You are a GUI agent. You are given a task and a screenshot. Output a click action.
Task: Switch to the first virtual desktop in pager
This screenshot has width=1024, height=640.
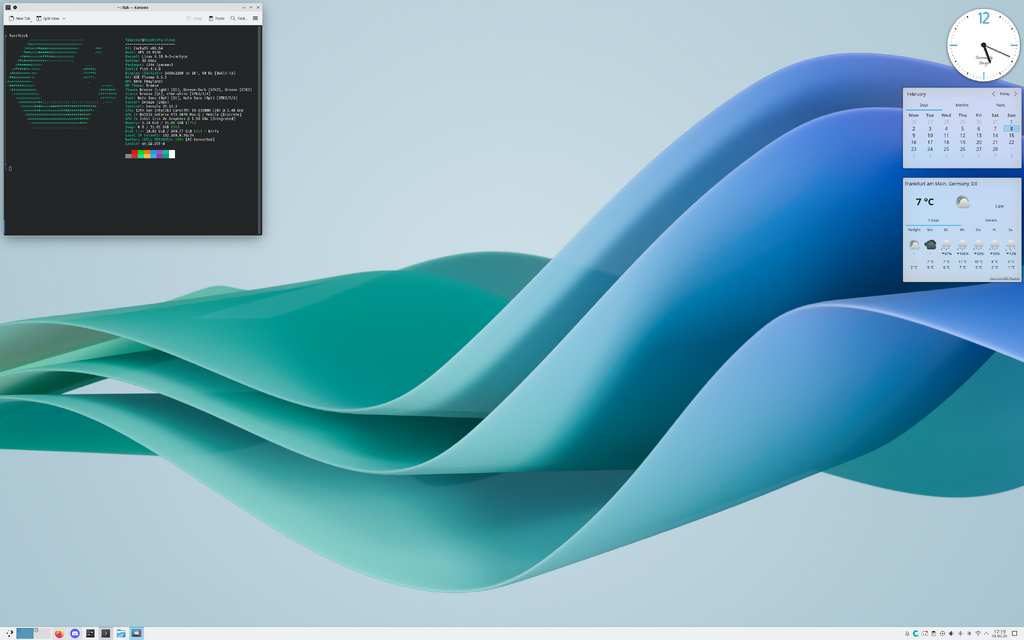pyautogui.click(x=25, y=633)
